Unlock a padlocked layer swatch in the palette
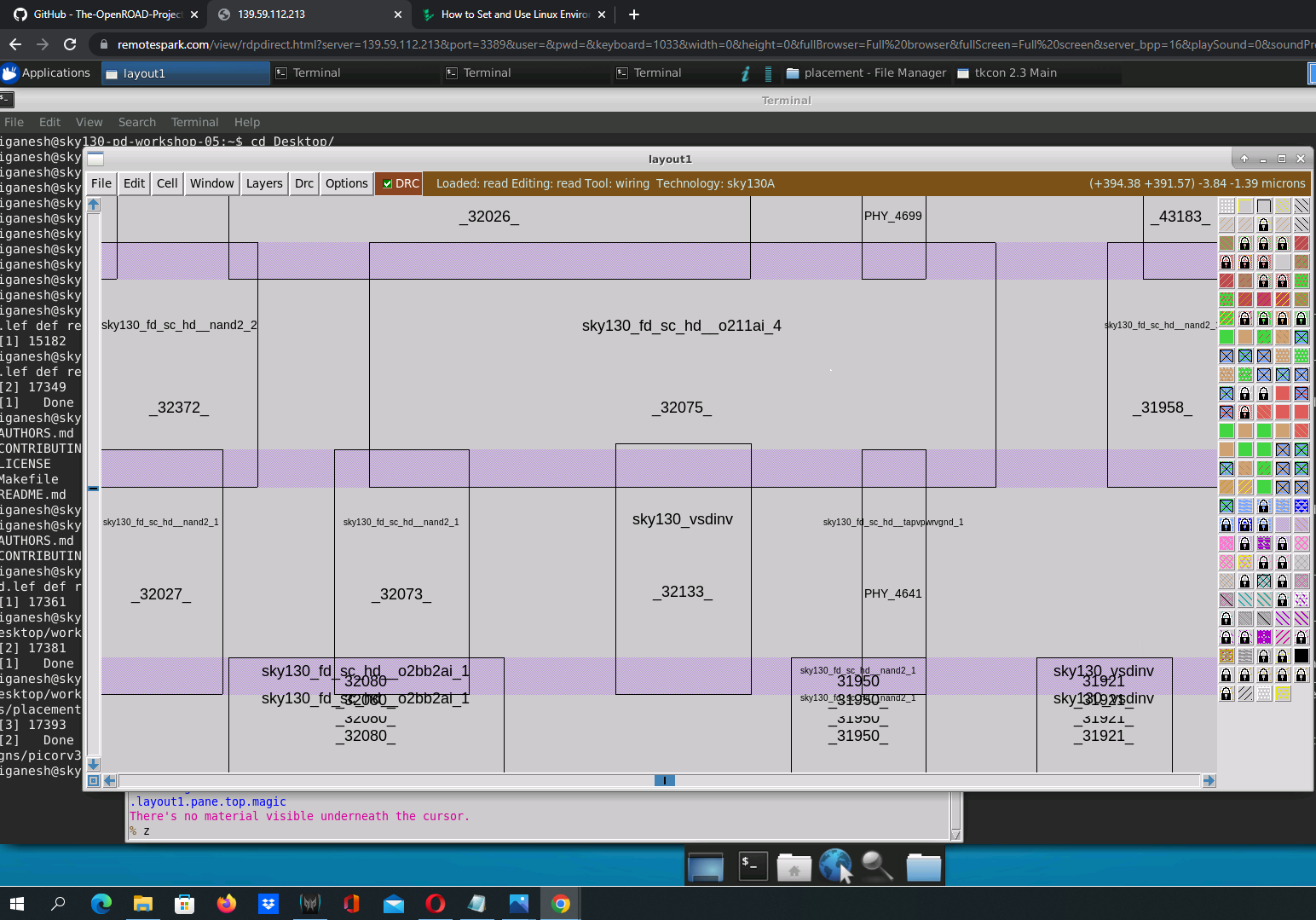The height and width of the screenshot is (920, 1316). click(x=1263, y=223)
